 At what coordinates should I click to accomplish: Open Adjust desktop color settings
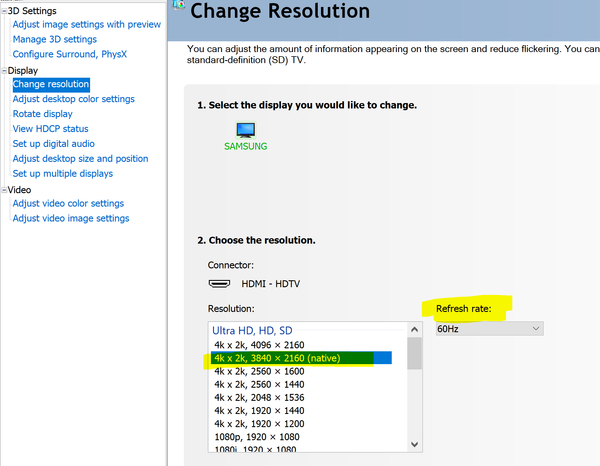[73, 99]
